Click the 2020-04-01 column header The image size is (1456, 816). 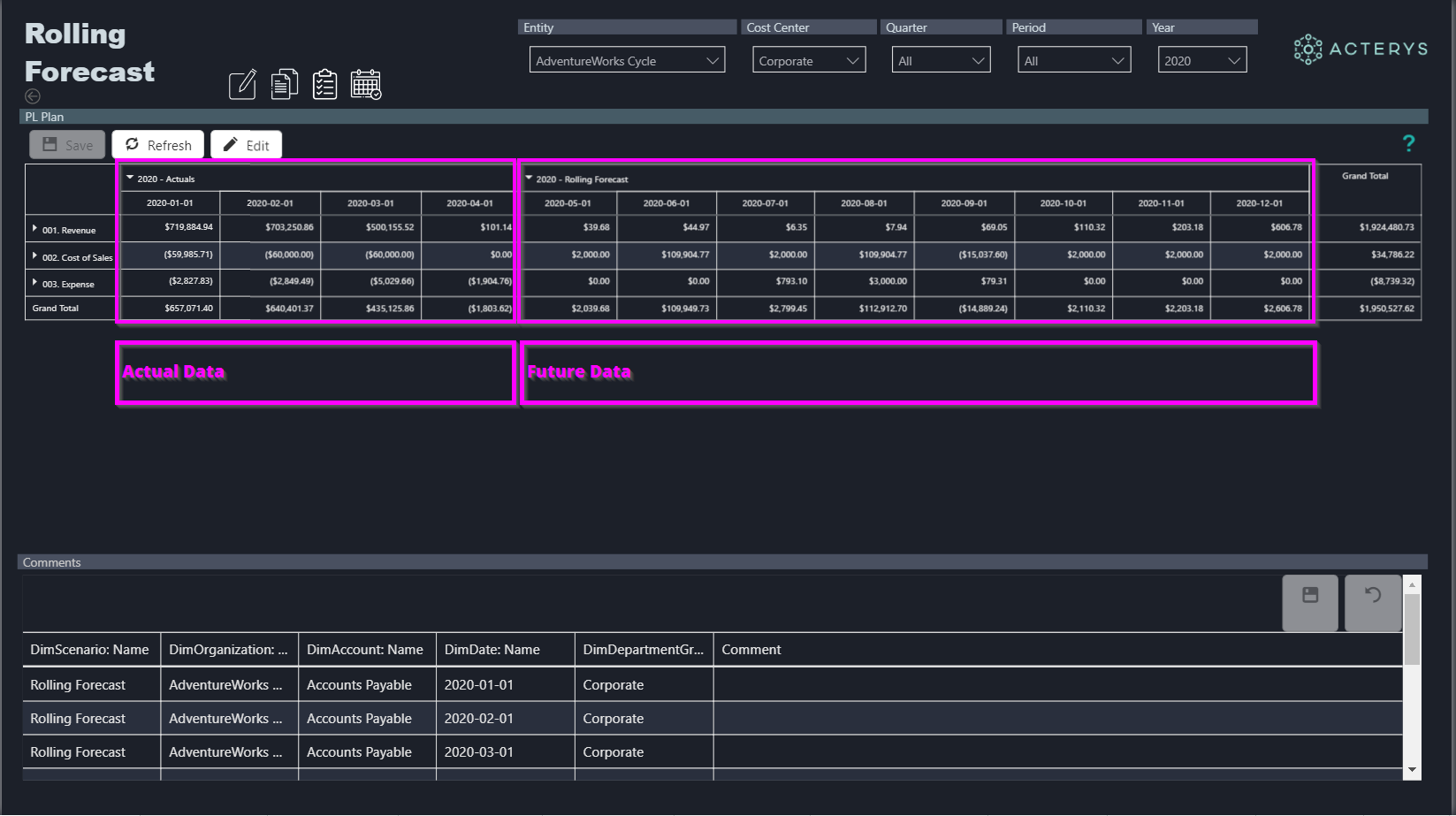pos(469,203)
